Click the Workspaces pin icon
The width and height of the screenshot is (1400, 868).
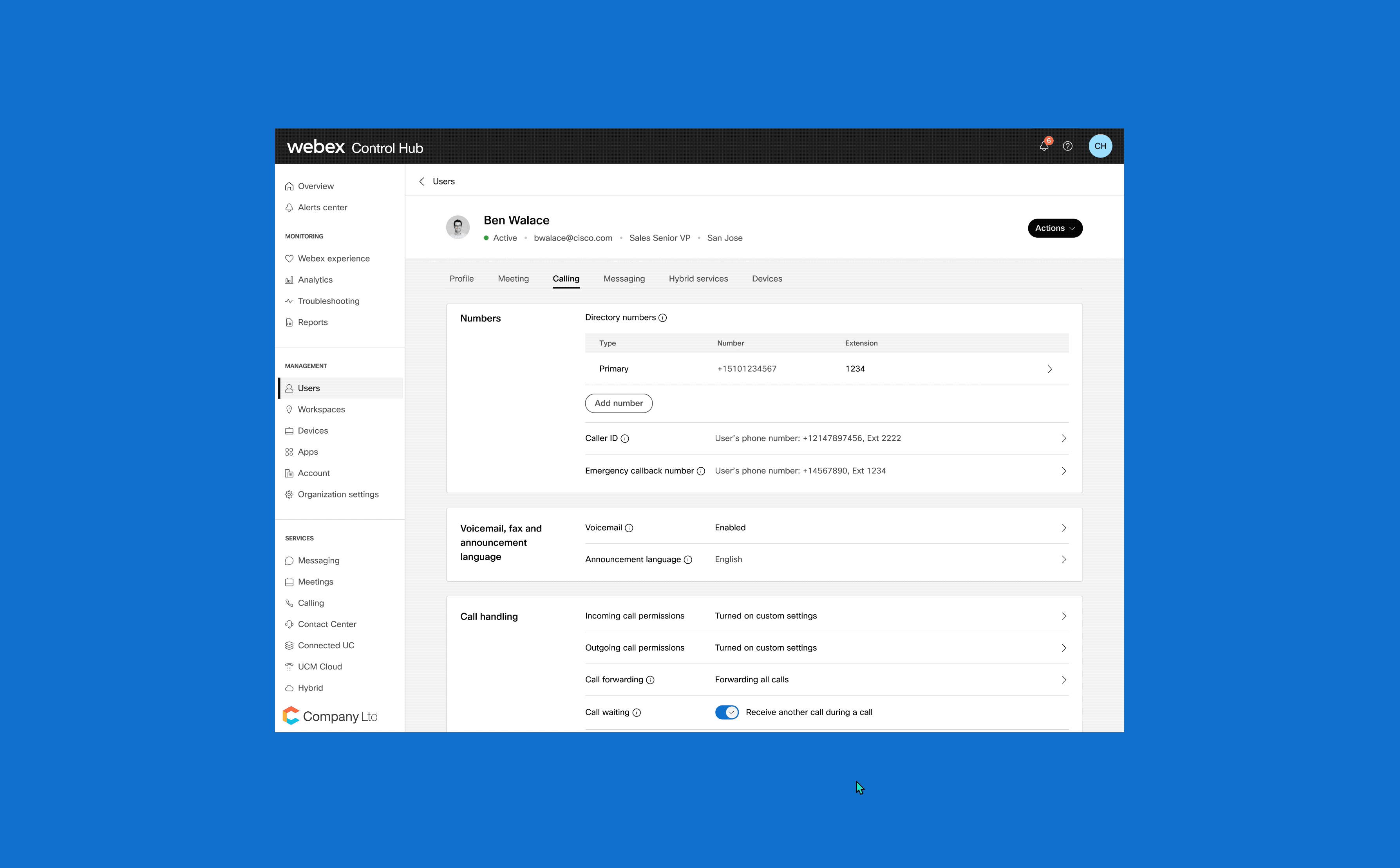[x=289, y=409]
